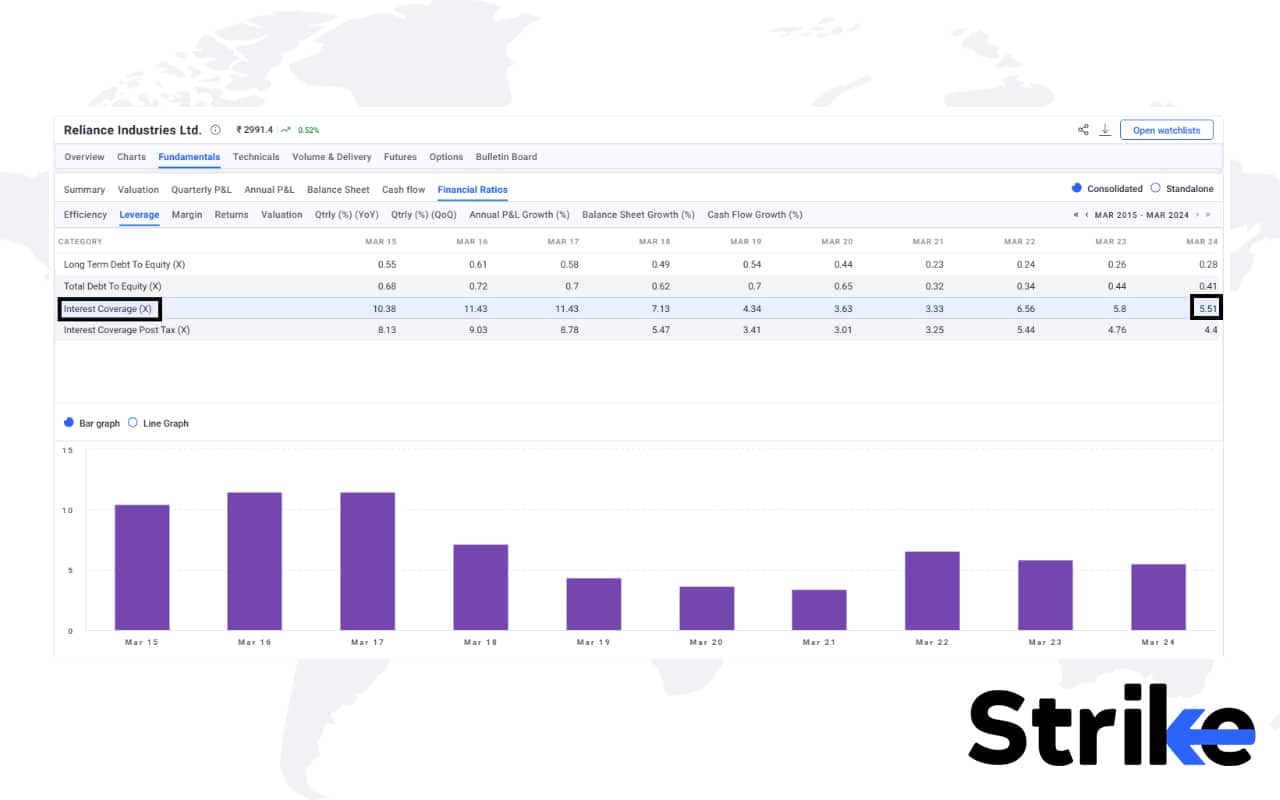
Task: Click the info icon beside Reliance Industries Ltd.
Action: point(215,130)
